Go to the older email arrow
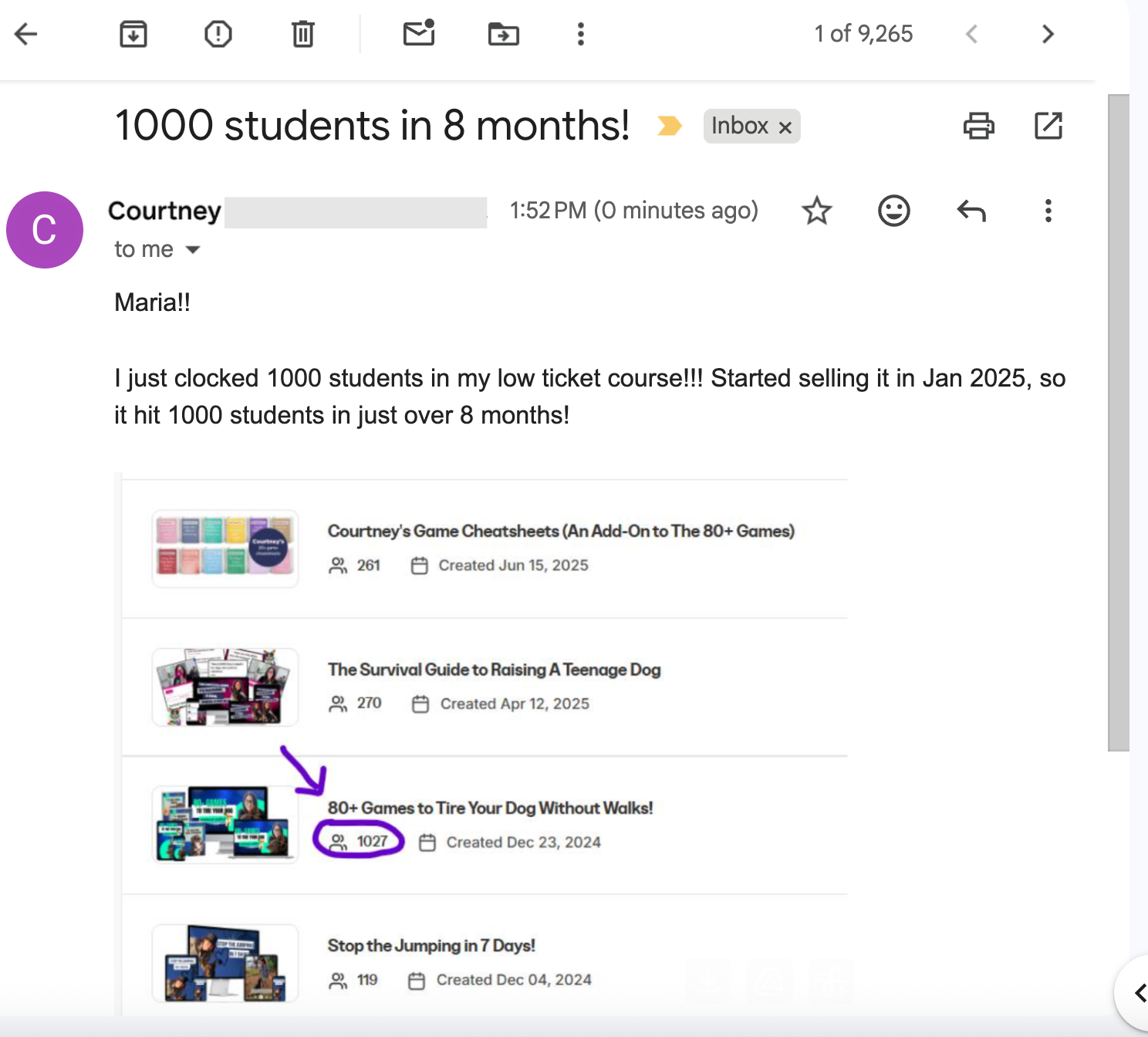The height and width of the screenshot is (1037, 1148). (1048, 34)
